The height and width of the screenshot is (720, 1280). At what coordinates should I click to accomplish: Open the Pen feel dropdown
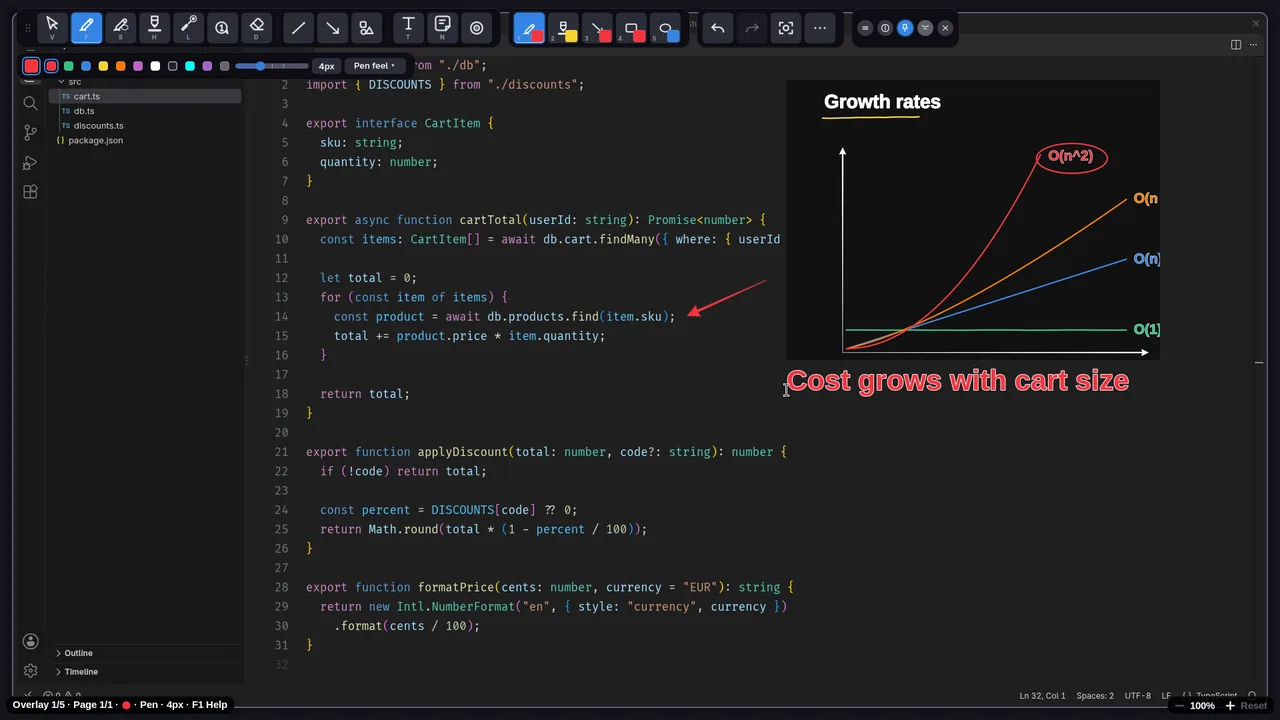pyautogui.click(x=374, y=66)
